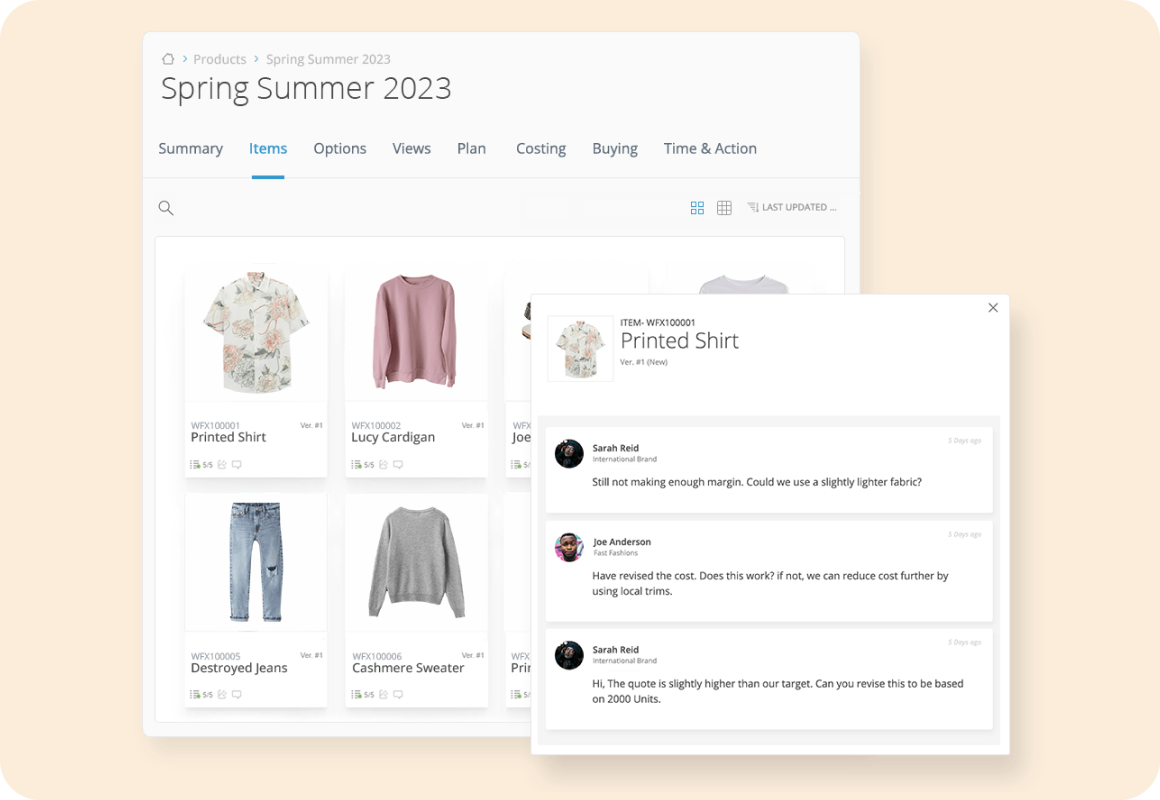This screenshot has width=1160, height=800.
Task: Open comments icon on Cashmere Sweater card
Action: tap(398, 695)
